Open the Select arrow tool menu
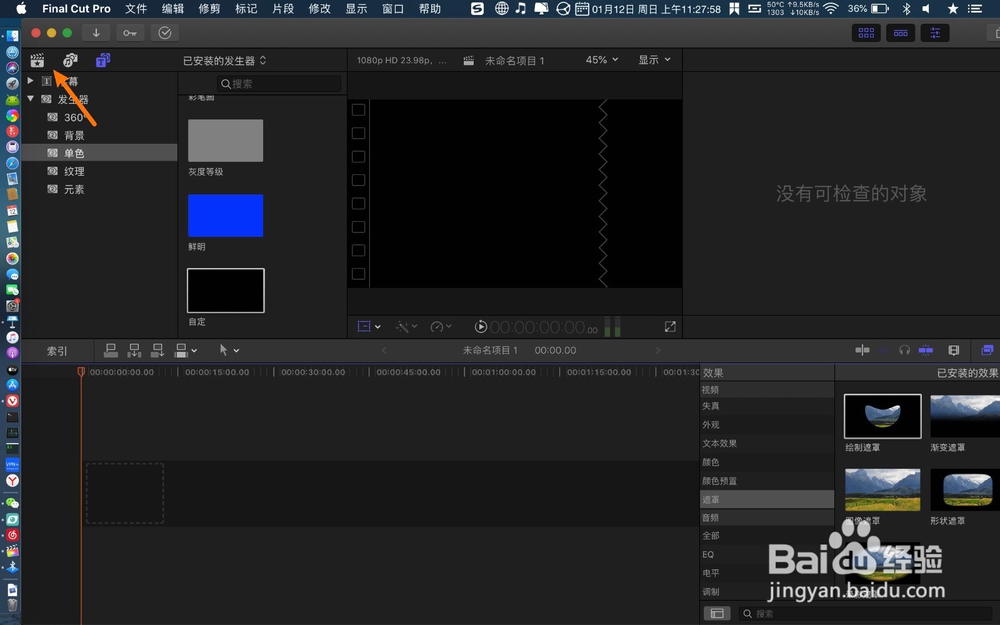 228,350
